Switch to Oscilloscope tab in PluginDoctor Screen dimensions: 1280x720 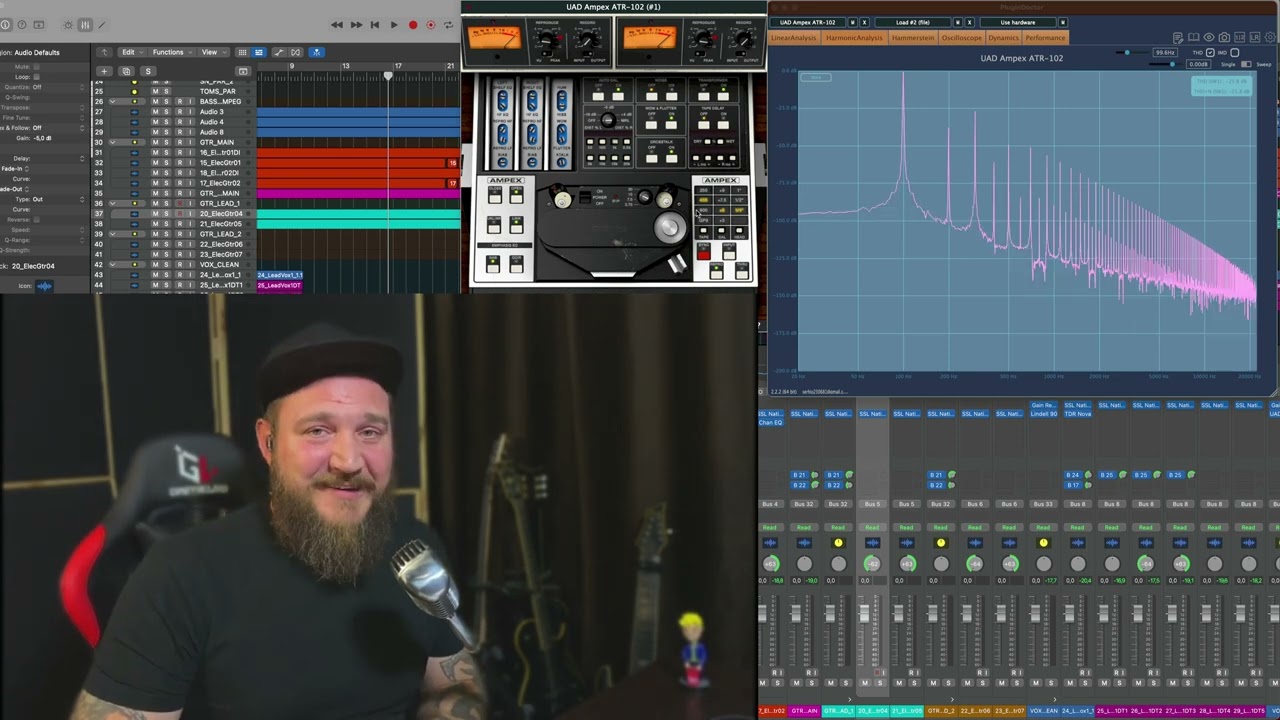962,38
